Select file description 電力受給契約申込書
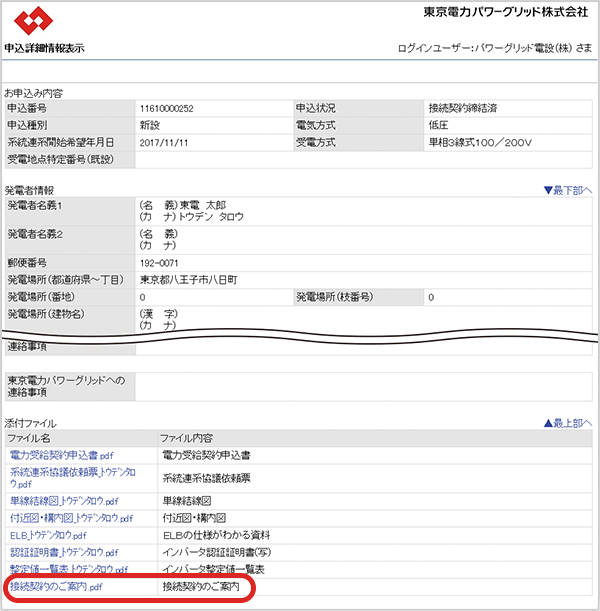The height and width of the screenshot is (611, 600). (x=206, y=455)
